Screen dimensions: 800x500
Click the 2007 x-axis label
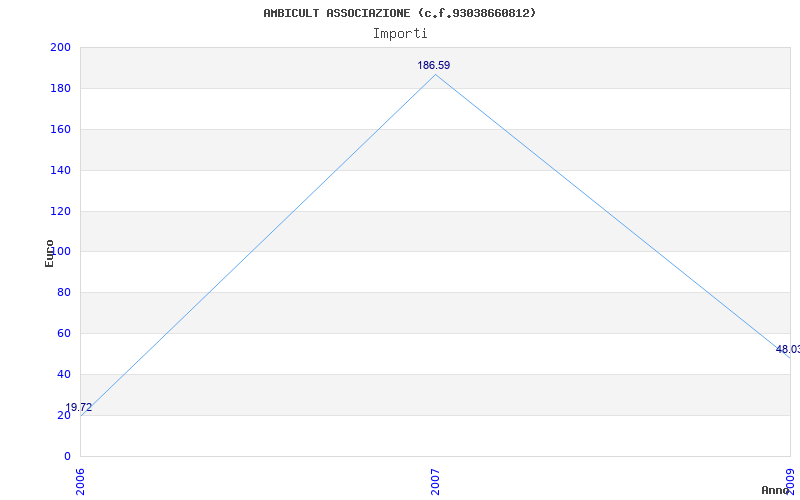click(435, 482)
